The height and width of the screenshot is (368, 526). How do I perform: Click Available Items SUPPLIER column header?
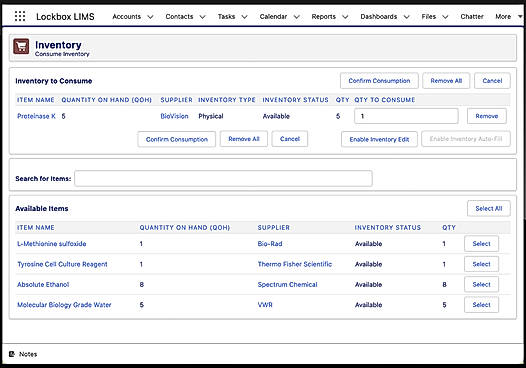coord(273,227)
